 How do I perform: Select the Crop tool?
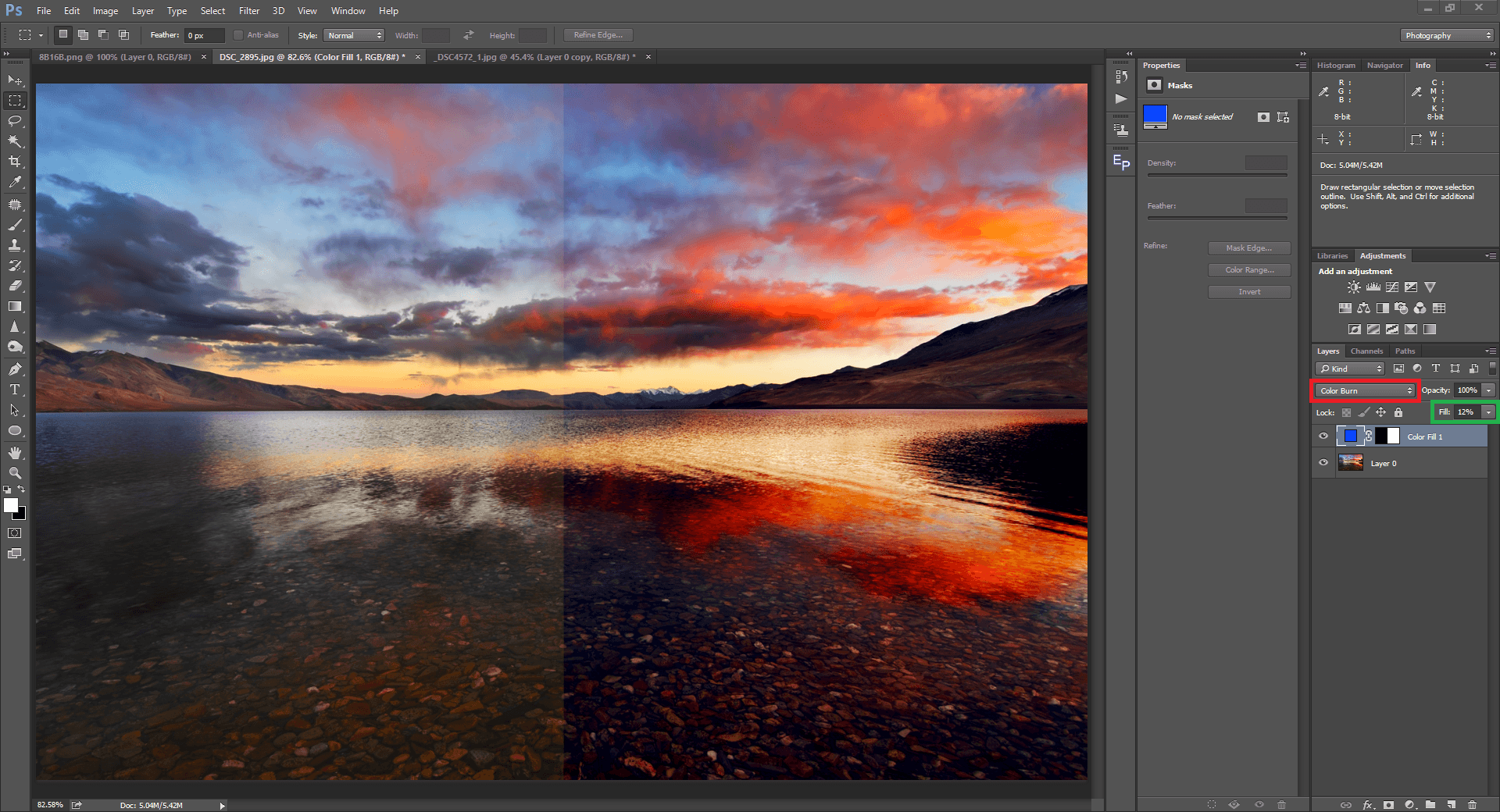coord(15,162)
